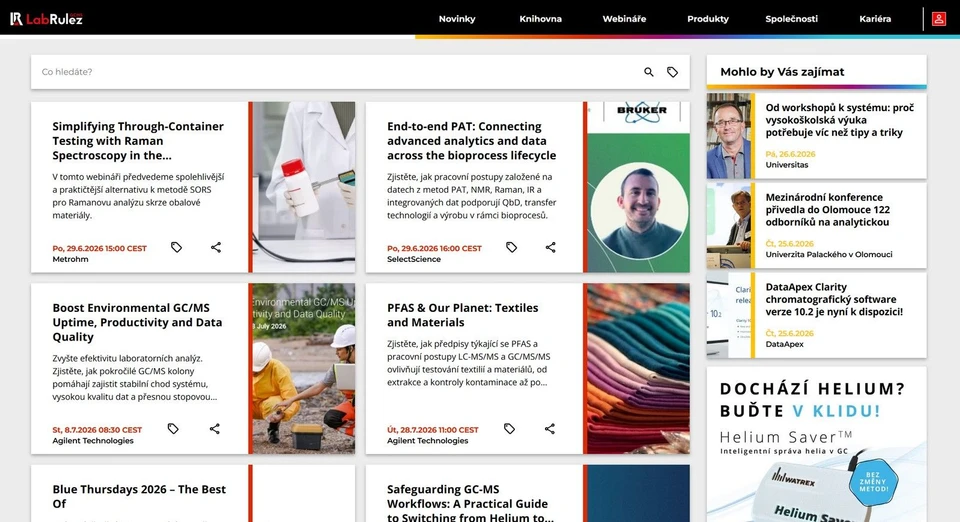Open 'End-to-end PAT' webinar title
960x522 pixels.
click(x=471, y=141)
